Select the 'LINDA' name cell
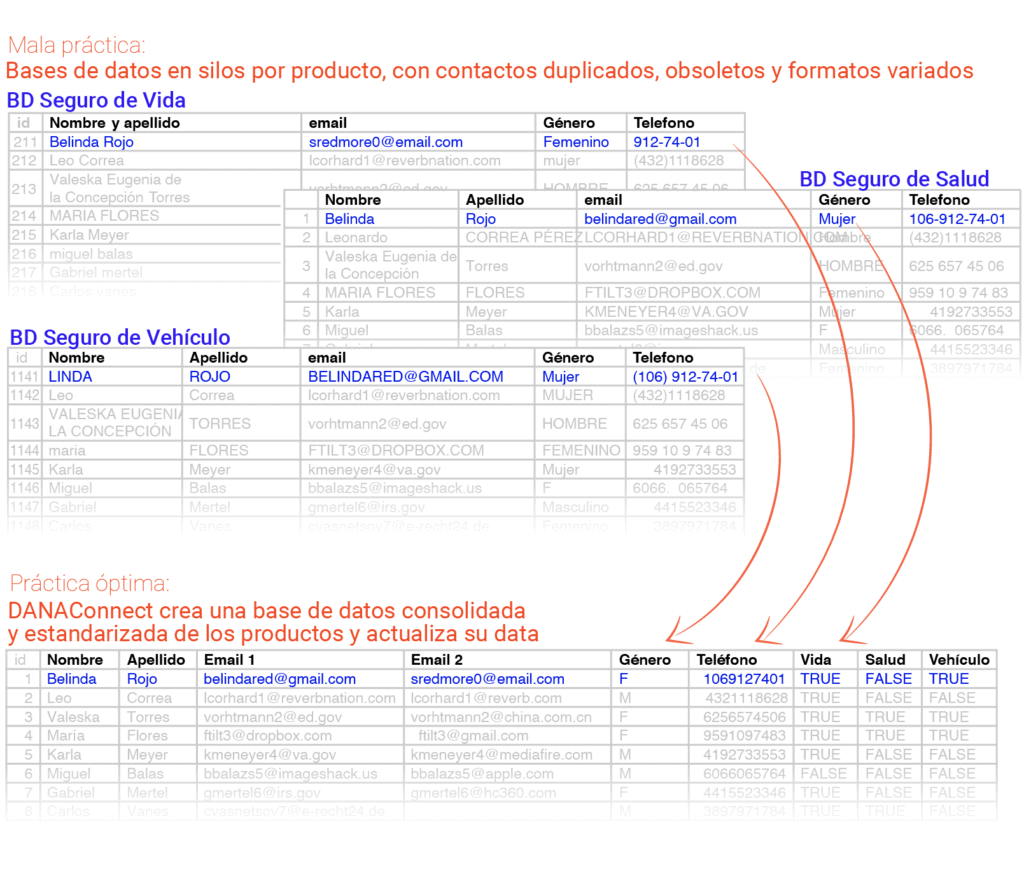Image resolution: width=1024 pixels, height=869 pixels. [x=70, y=376]
